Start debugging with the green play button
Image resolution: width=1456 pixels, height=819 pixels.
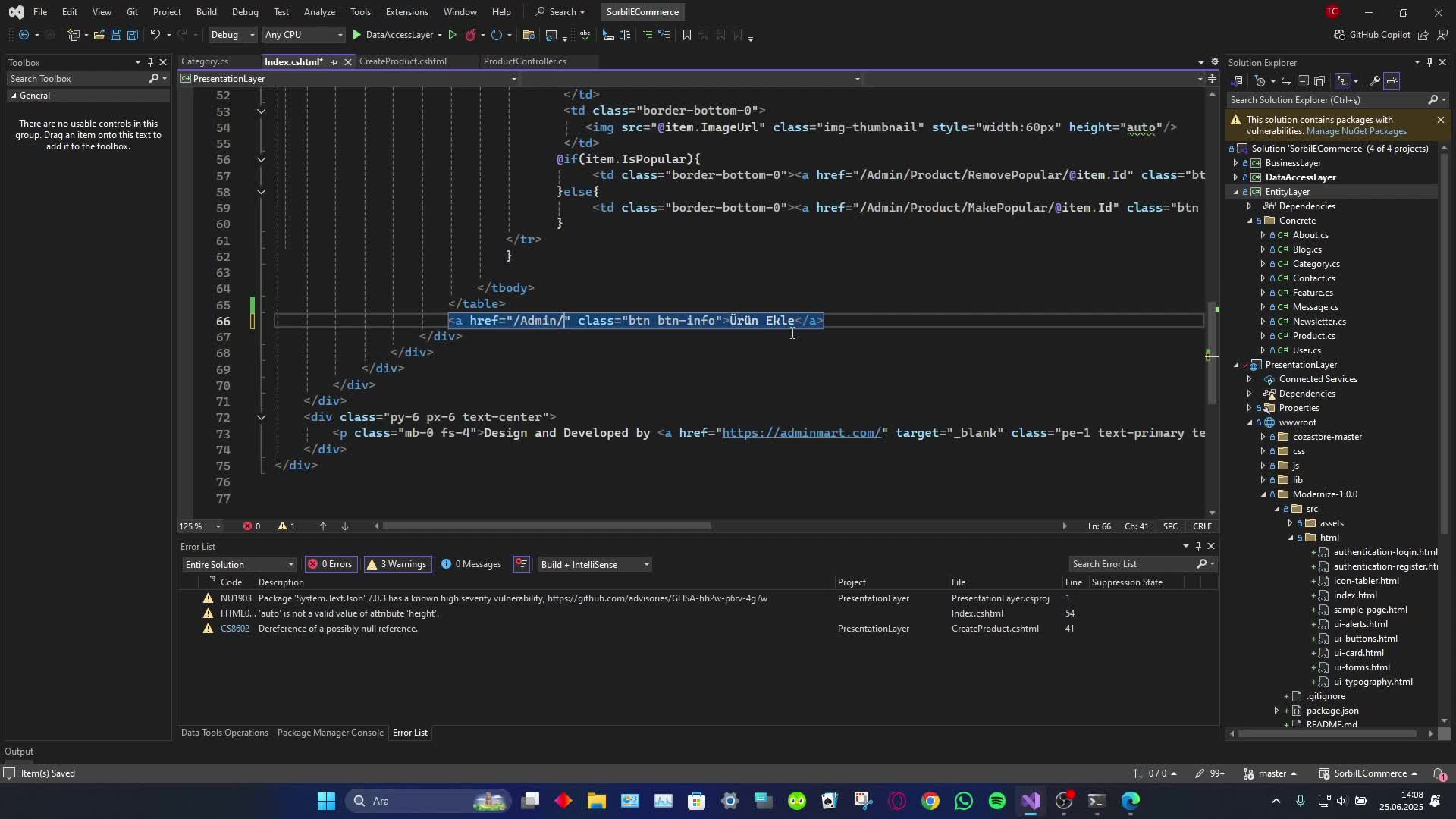356,35
